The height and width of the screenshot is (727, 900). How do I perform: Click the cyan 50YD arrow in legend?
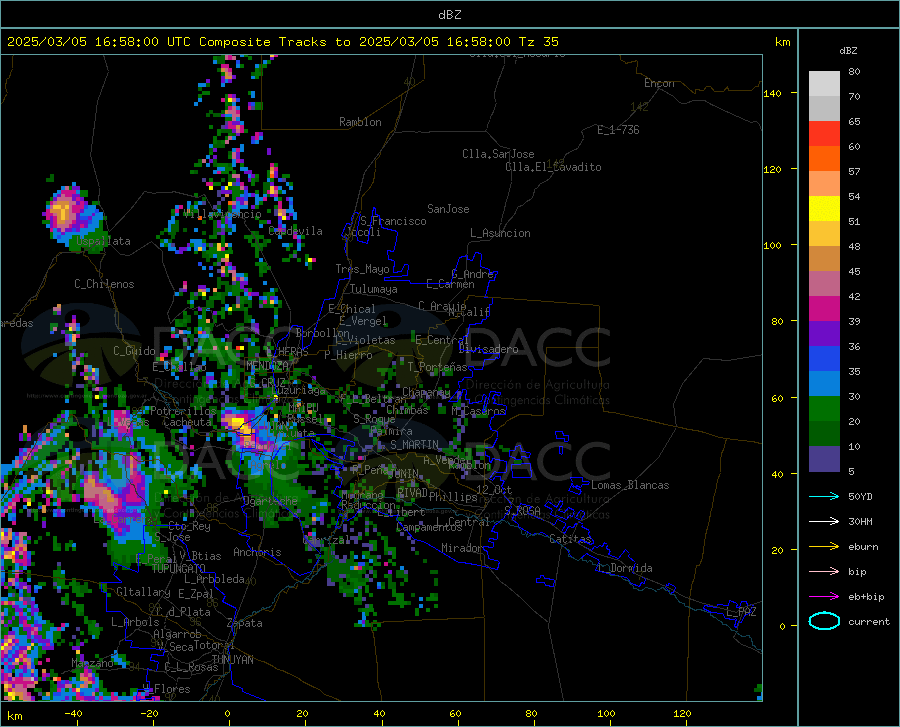click(x=824, y=496)
